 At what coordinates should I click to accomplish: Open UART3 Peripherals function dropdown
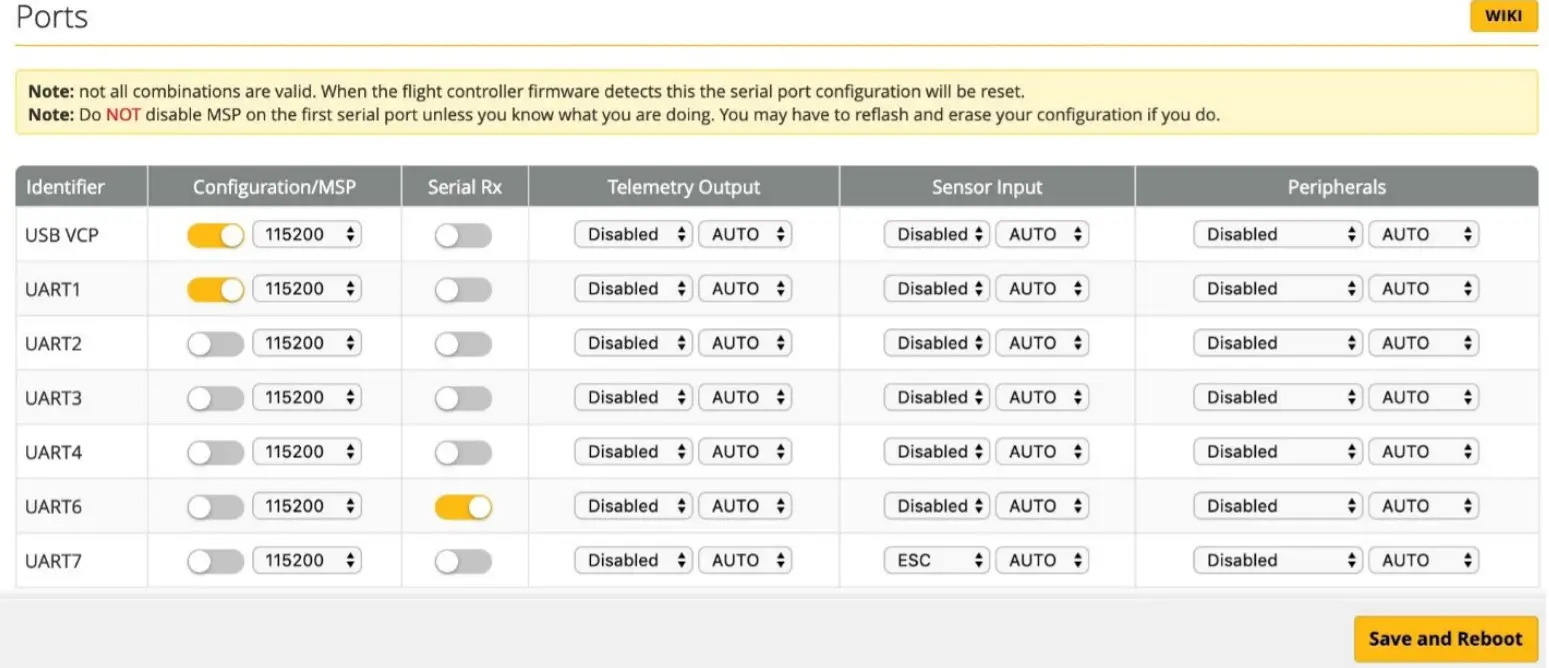pyautogui.click(x=1278, y=398)
